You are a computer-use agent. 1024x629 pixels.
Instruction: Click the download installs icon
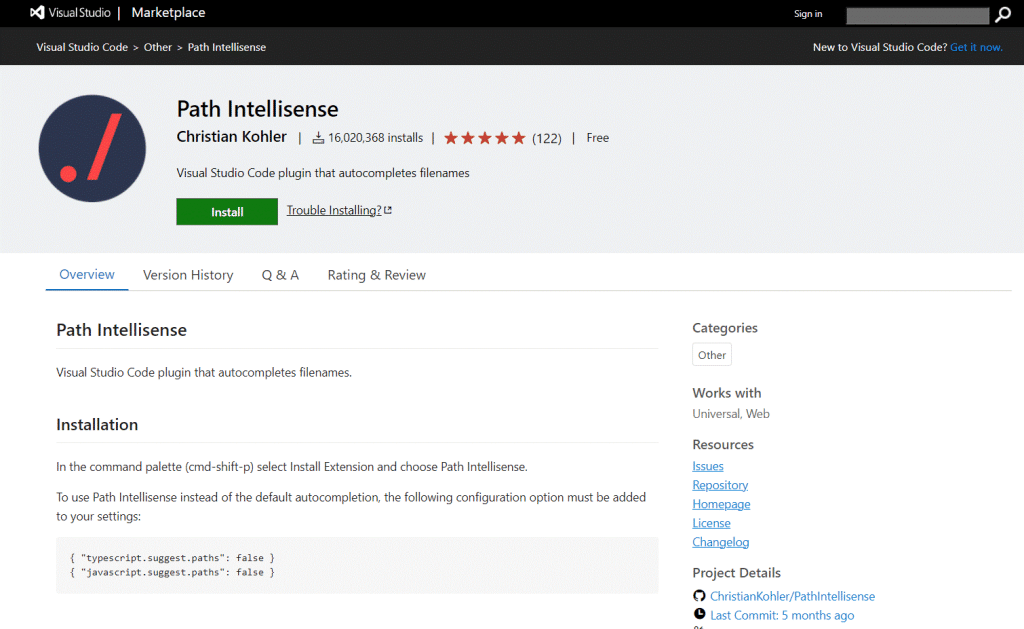tap(318, 138)
